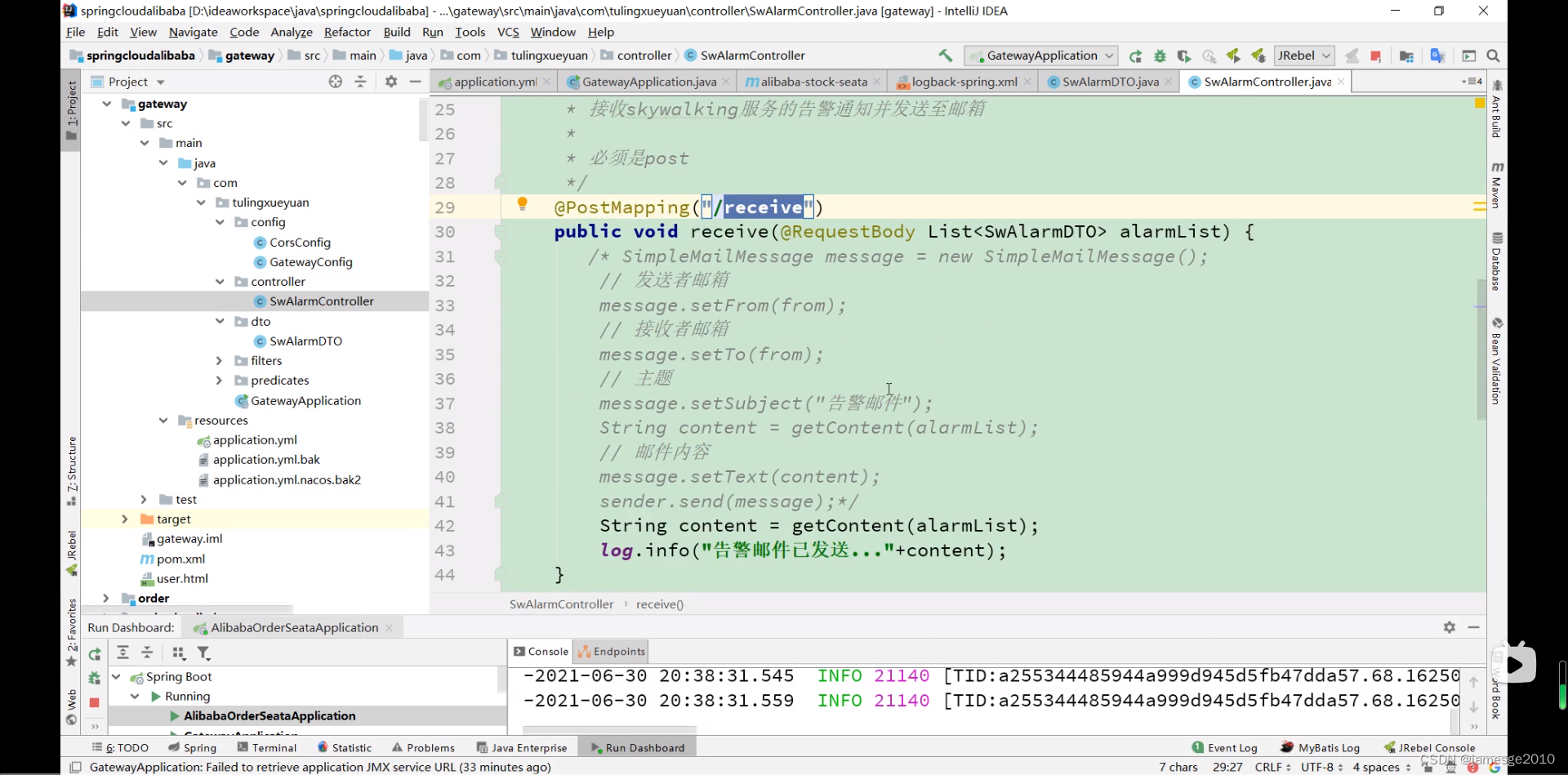Click the red Stop icon in toolbar
The width and height of the screenshot is (1568, 775).
click(1376, 56)
